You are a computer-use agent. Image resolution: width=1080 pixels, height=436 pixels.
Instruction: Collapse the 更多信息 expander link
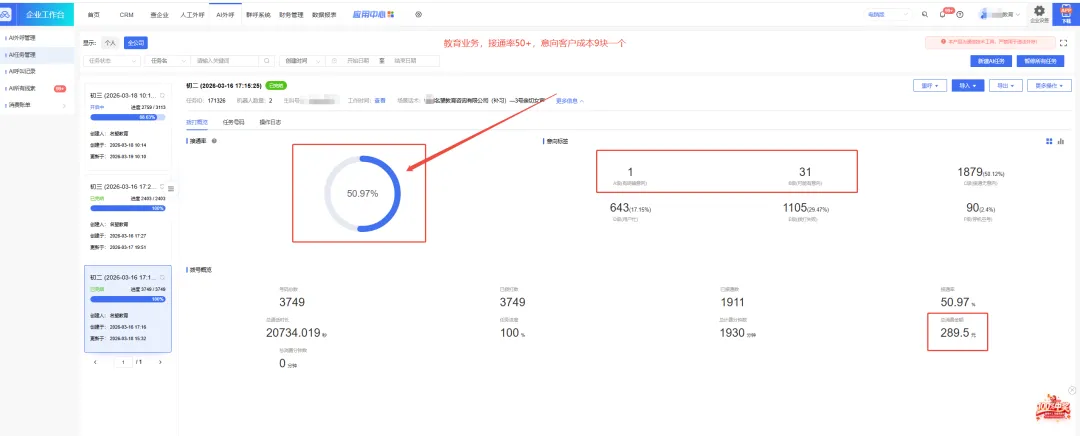(x=570, y=101)
